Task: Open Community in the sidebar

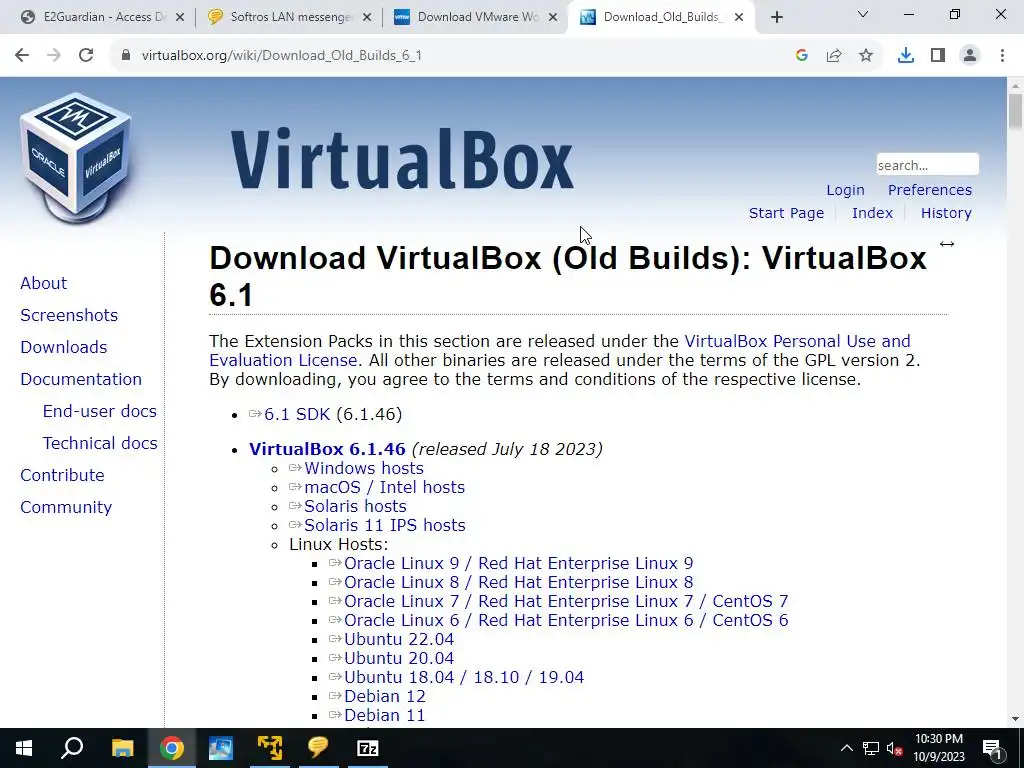Action: (x=66, y=507)
